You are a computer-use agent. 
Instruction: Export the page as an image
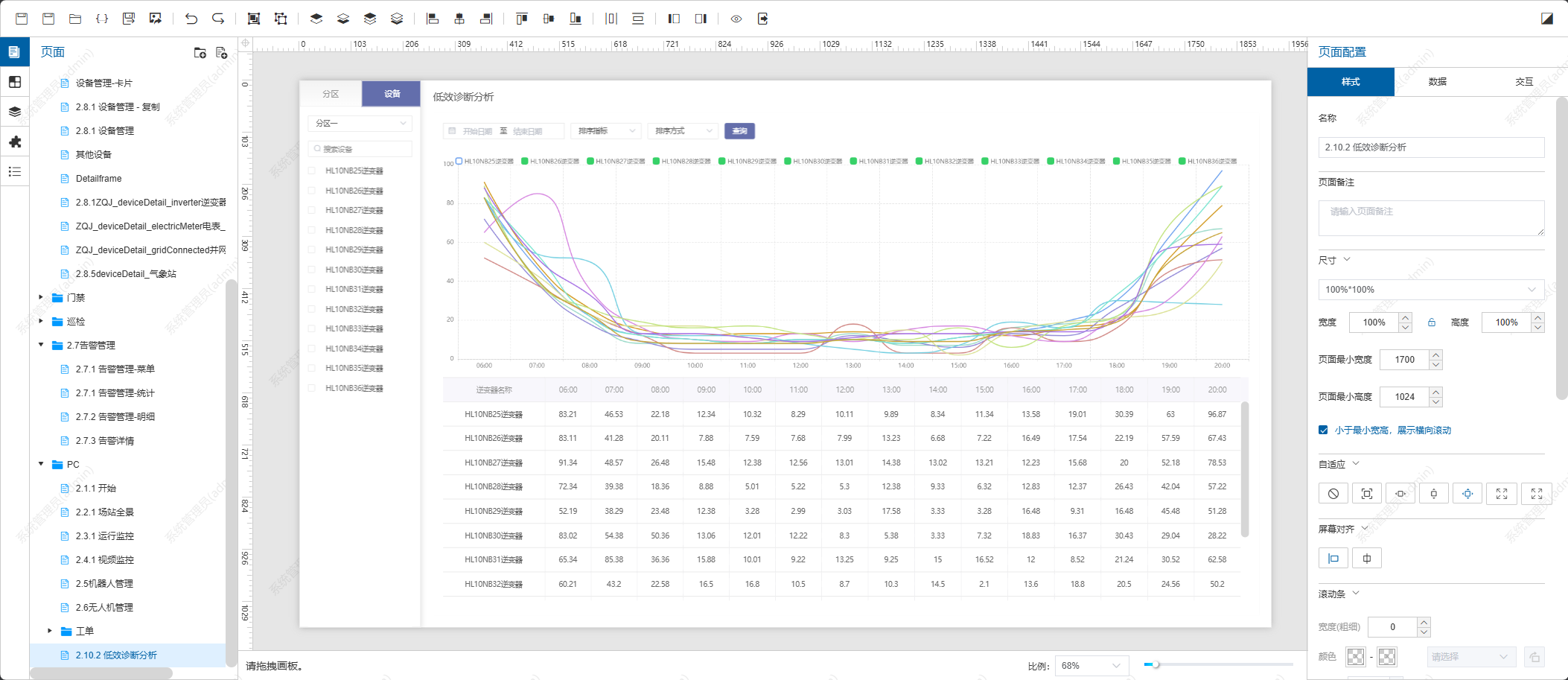[x=156, y=19]
